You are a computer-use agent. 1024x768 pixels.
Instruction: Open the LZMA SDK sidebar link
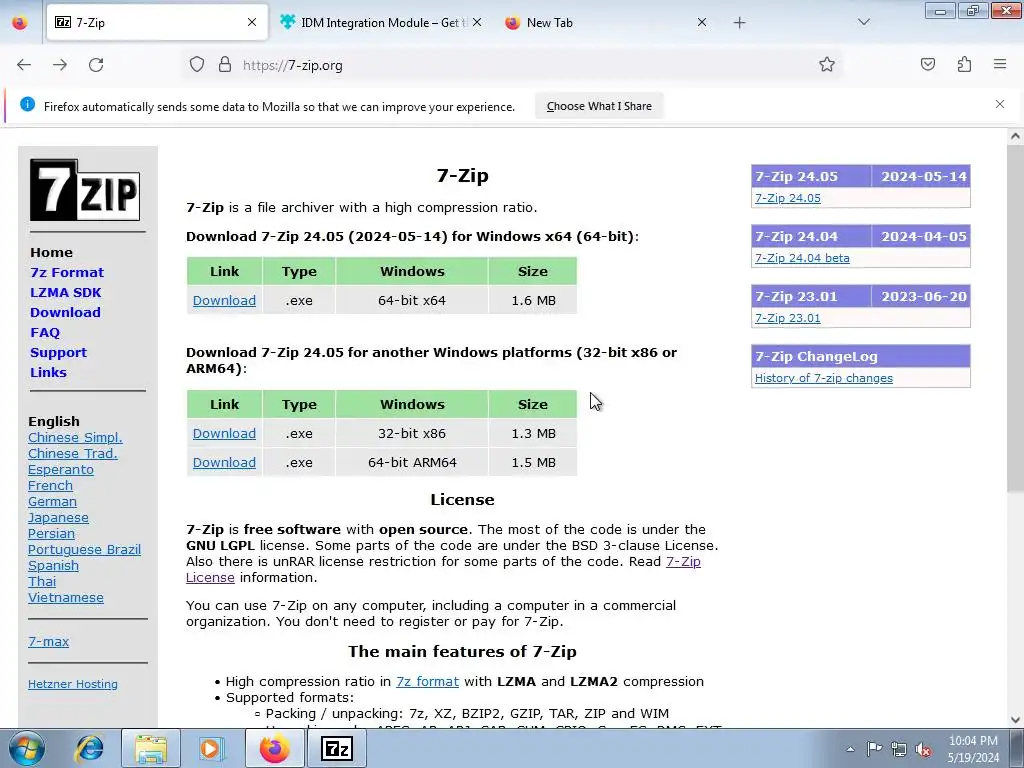(x=65, y=293)
